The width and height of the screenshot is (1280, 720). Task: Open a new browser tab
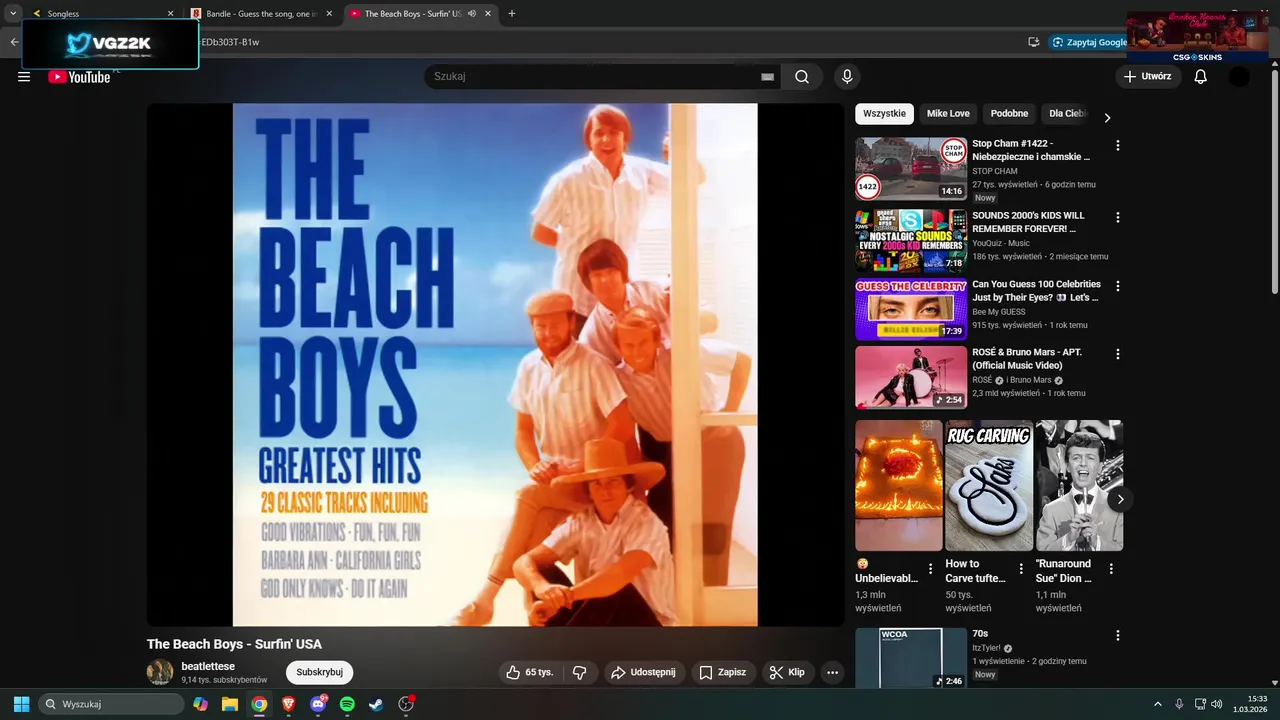(x=512, y=14)
